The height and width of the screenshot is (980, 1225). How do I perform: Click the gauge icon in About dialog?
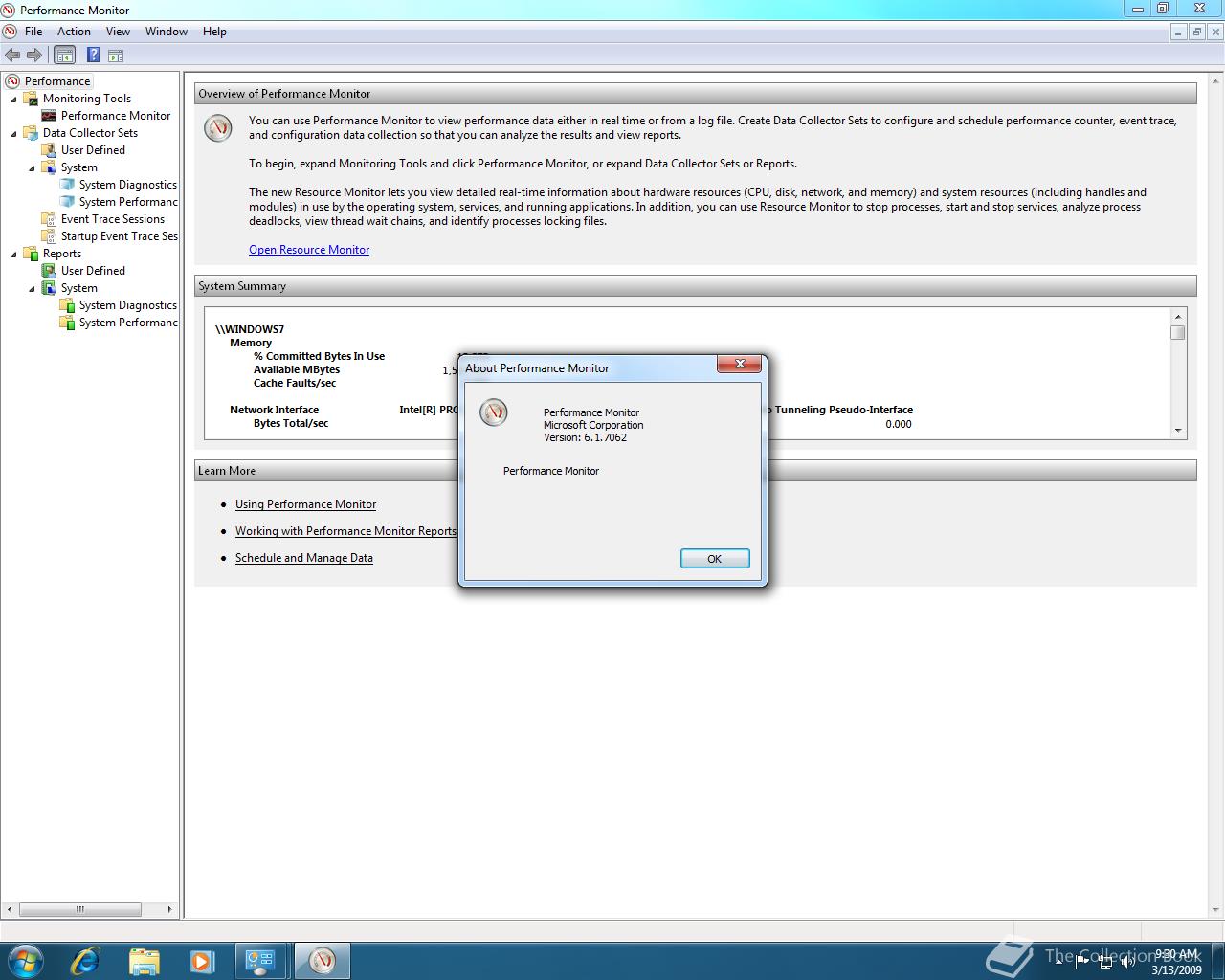click(494, 412)
